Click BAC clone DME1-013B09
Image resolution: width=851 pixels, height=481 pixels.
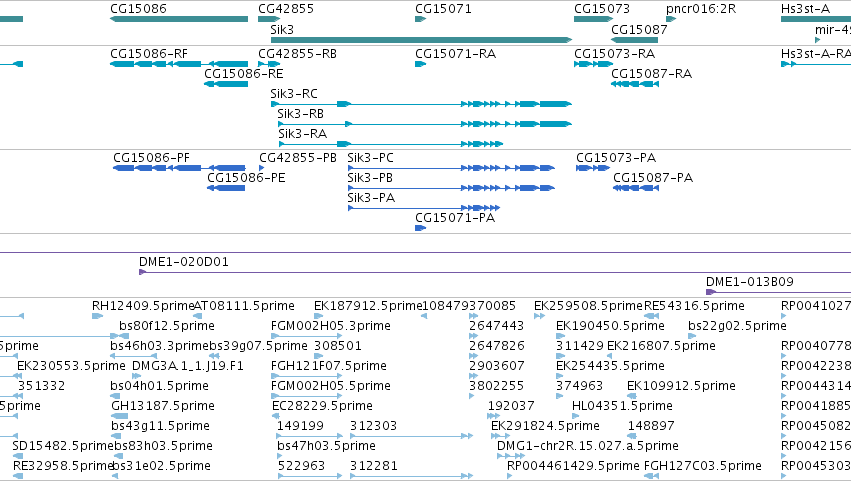[x=750, y=282]
